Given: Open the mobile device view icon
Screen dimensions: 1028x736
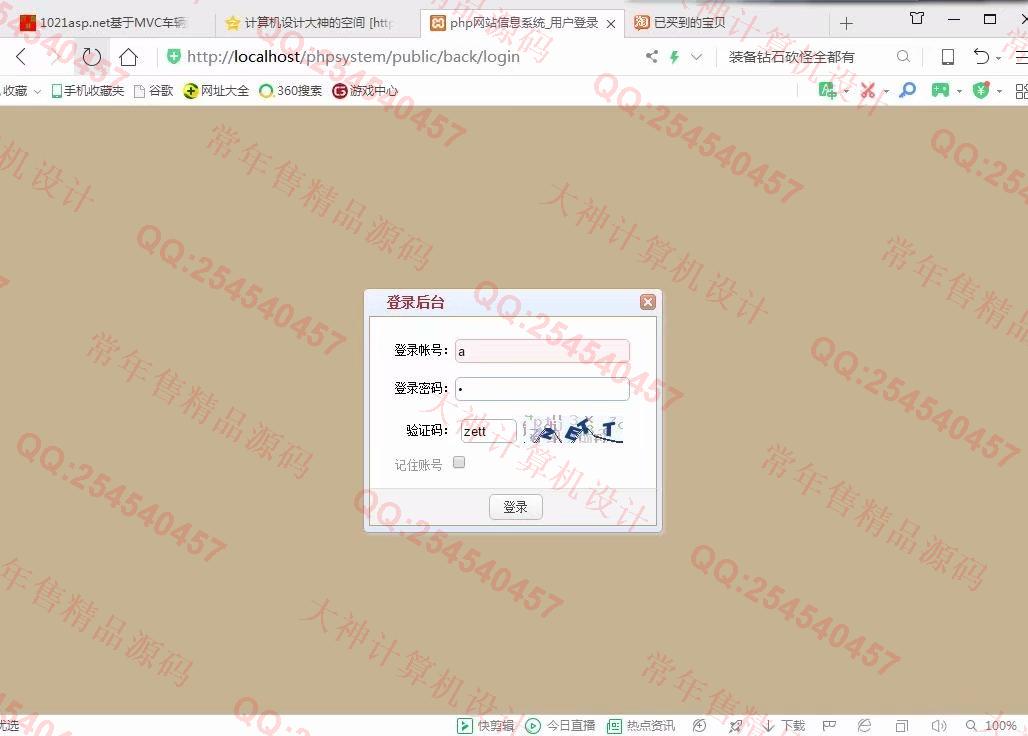Looking at the screenshot, I should (x=947, y=57).
